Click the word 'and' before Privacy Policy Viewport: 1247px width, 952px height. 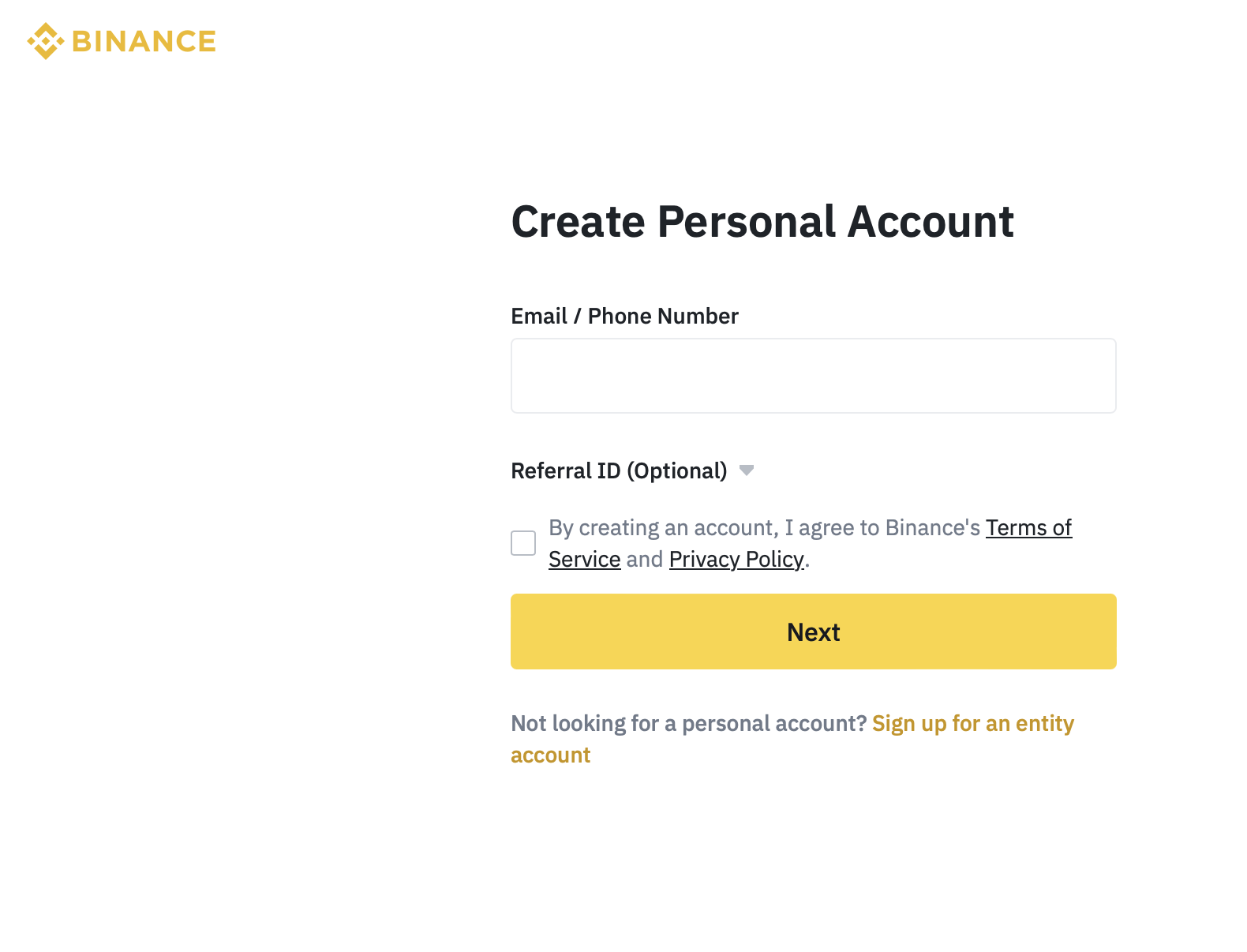tap(645, 559)
